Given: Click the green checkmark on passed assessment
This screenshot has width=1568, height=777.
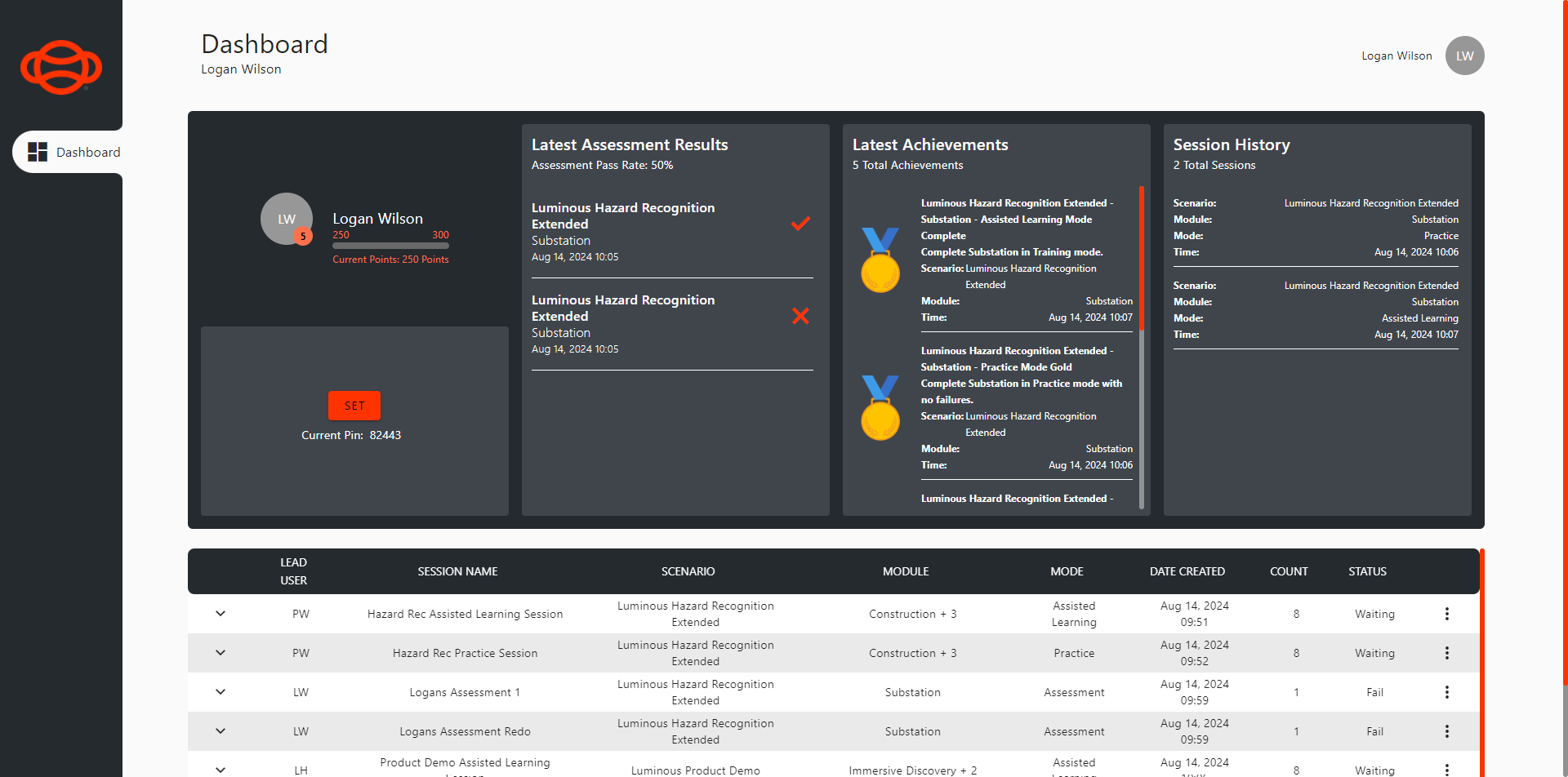Looking at the screenshot, I should click(800, 224).
